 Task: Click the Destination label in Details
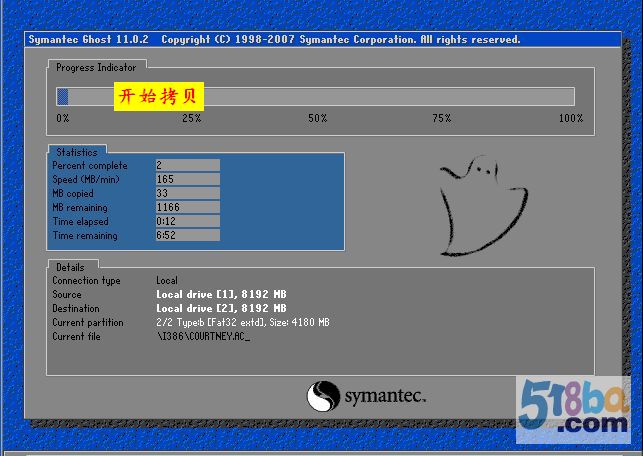coord(76,308)
